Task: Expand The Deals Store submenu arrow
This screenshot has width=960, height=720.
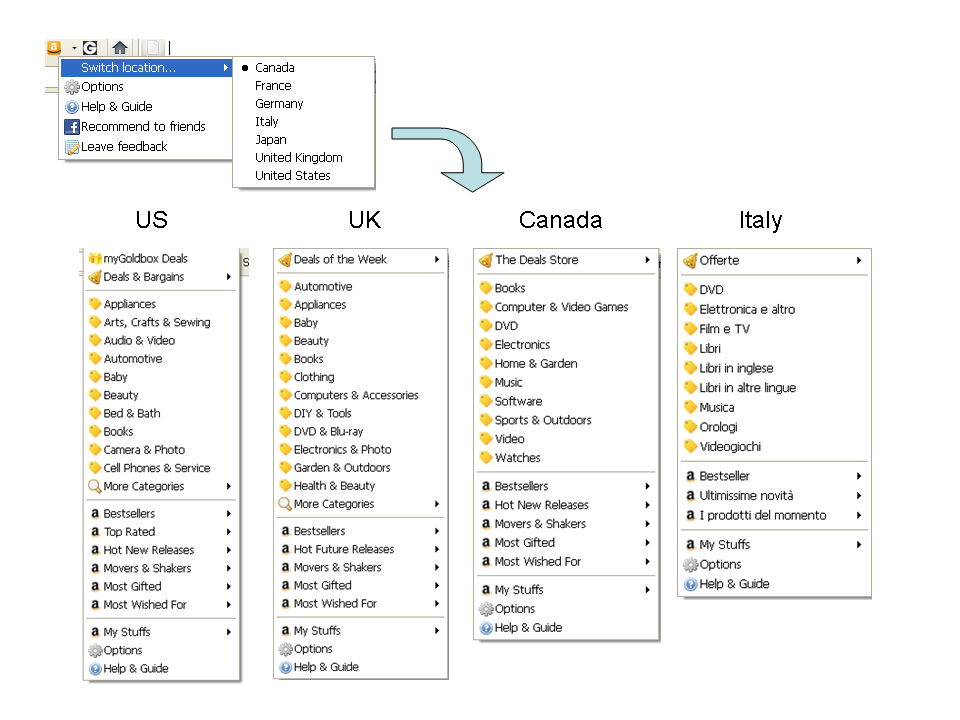Action: click(x=648, y=260)
